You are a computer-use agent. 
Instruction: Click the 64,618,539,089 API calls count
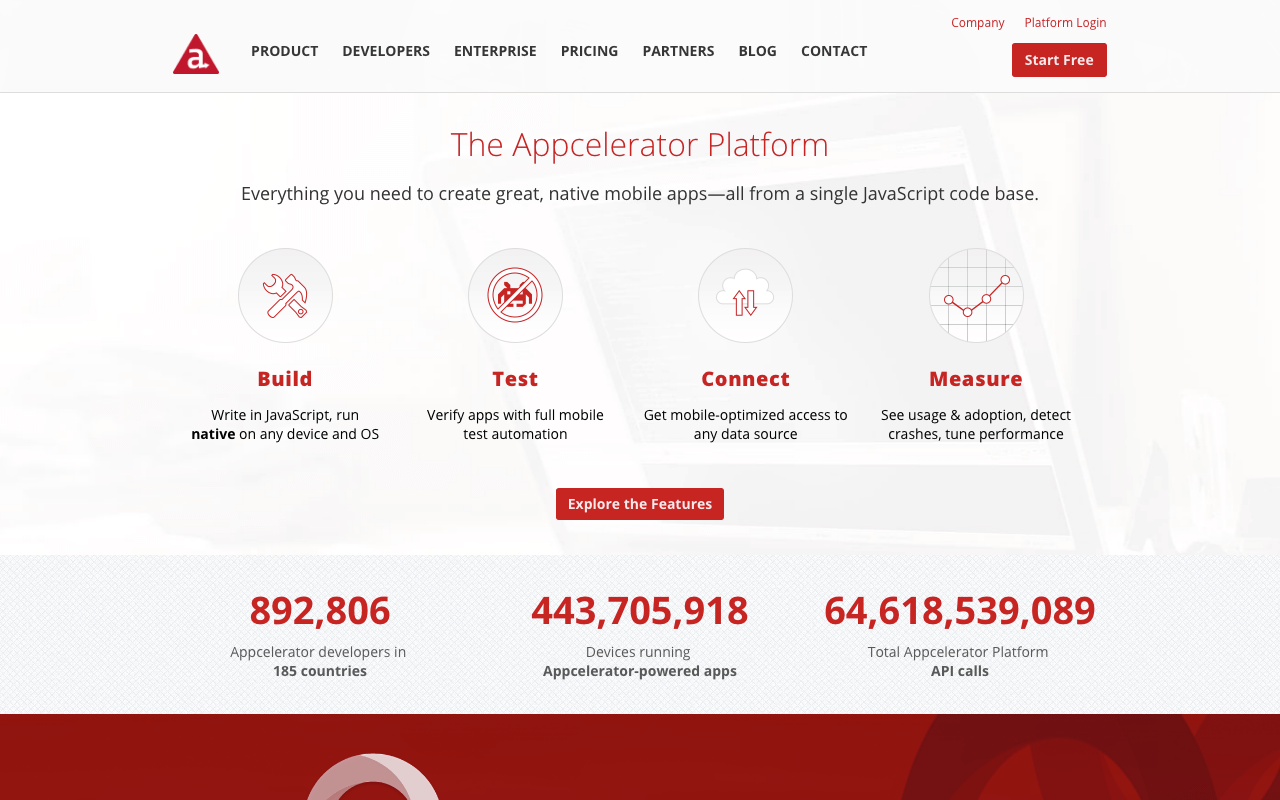pyautogui.click(x=960, y=610)
